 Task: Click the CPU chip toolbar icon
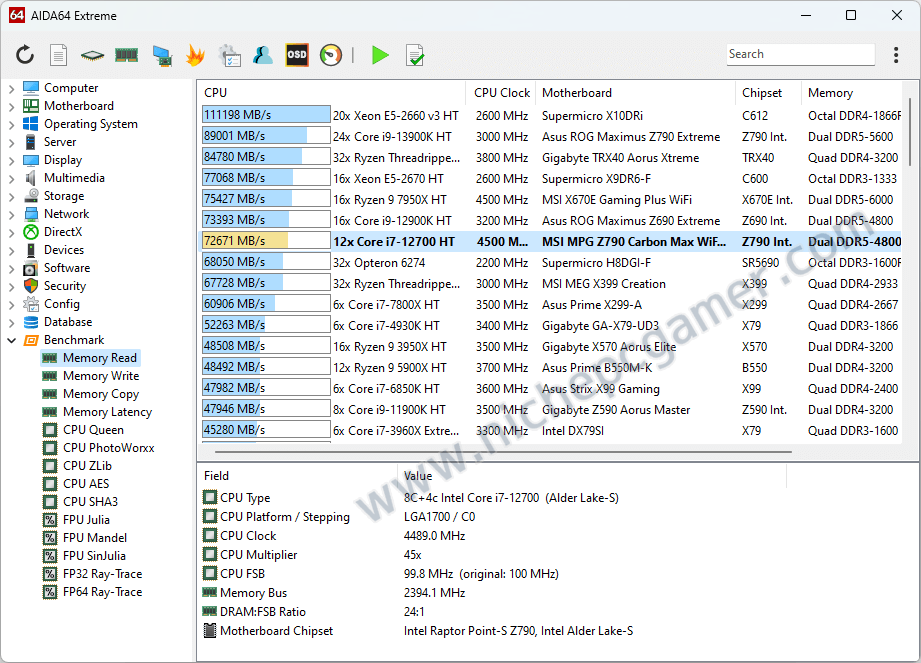pyautogui.click(x=92, y=55)
